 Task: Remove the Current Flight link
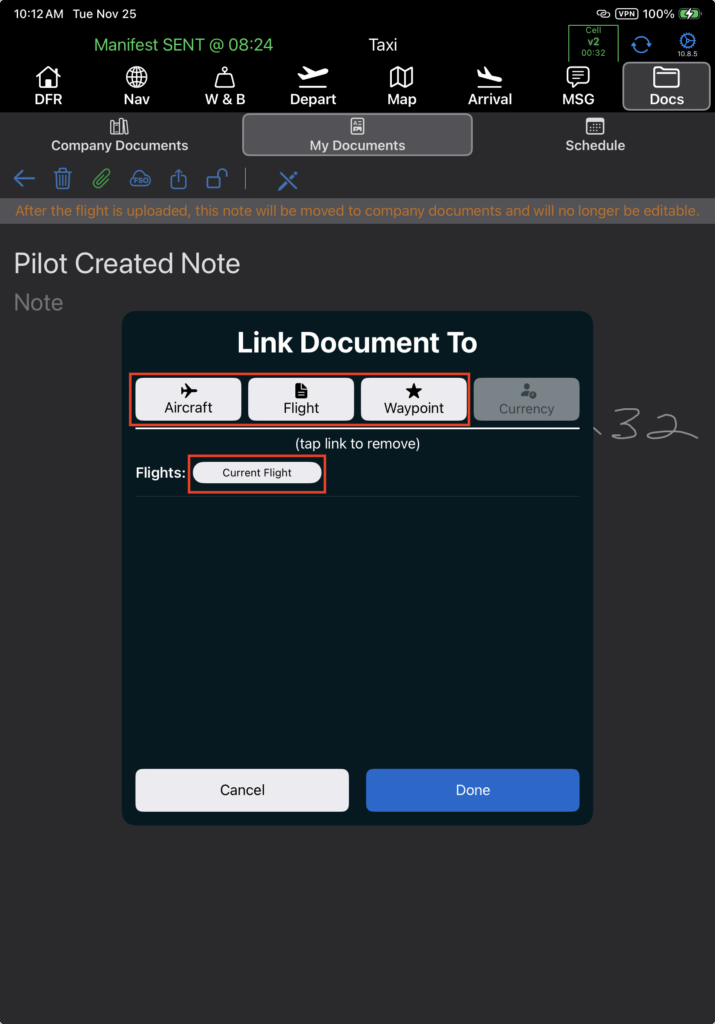[x=257, y=473]
